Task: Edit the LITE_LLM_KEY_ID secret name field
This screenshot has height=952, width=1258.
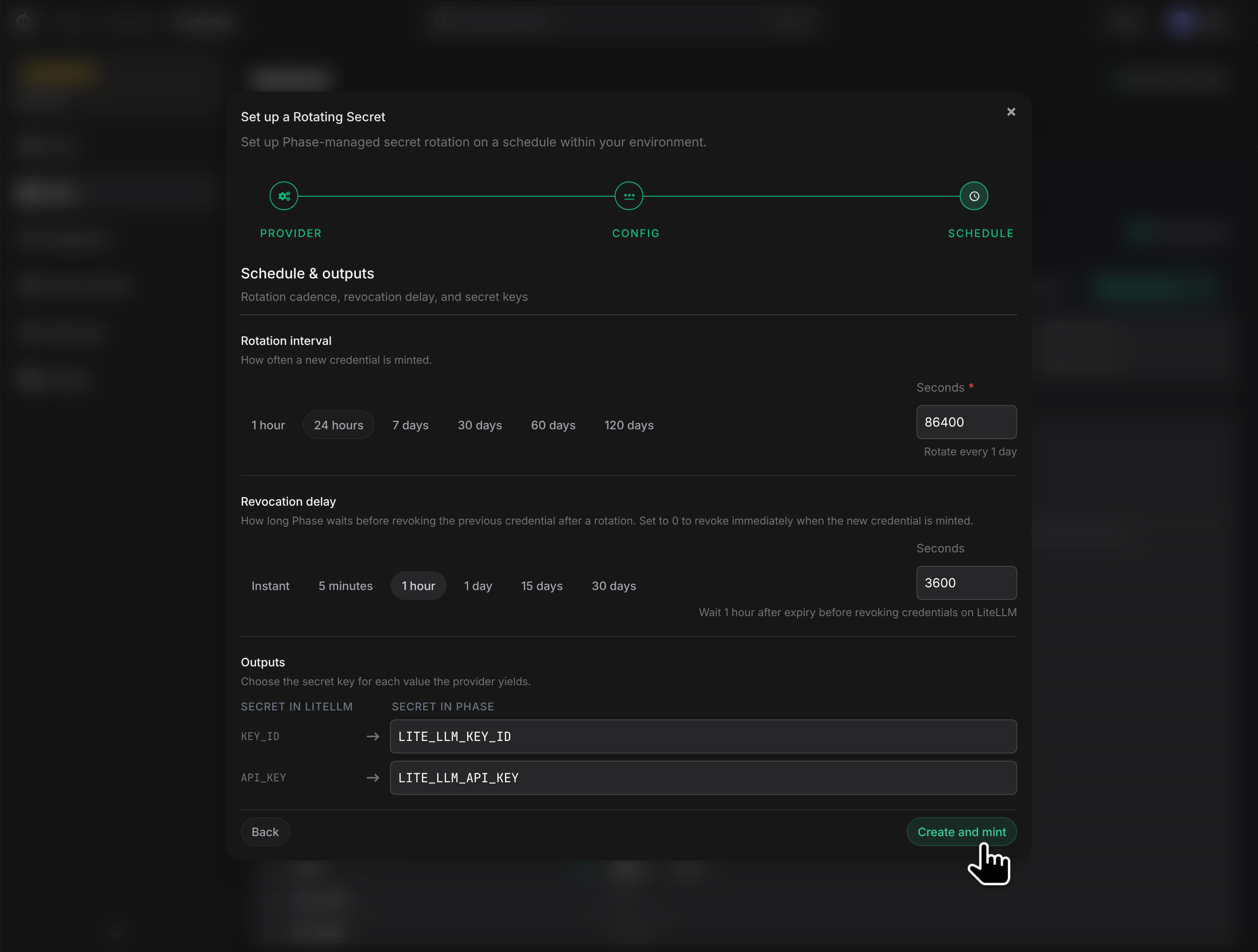Action: pos(704,736)
